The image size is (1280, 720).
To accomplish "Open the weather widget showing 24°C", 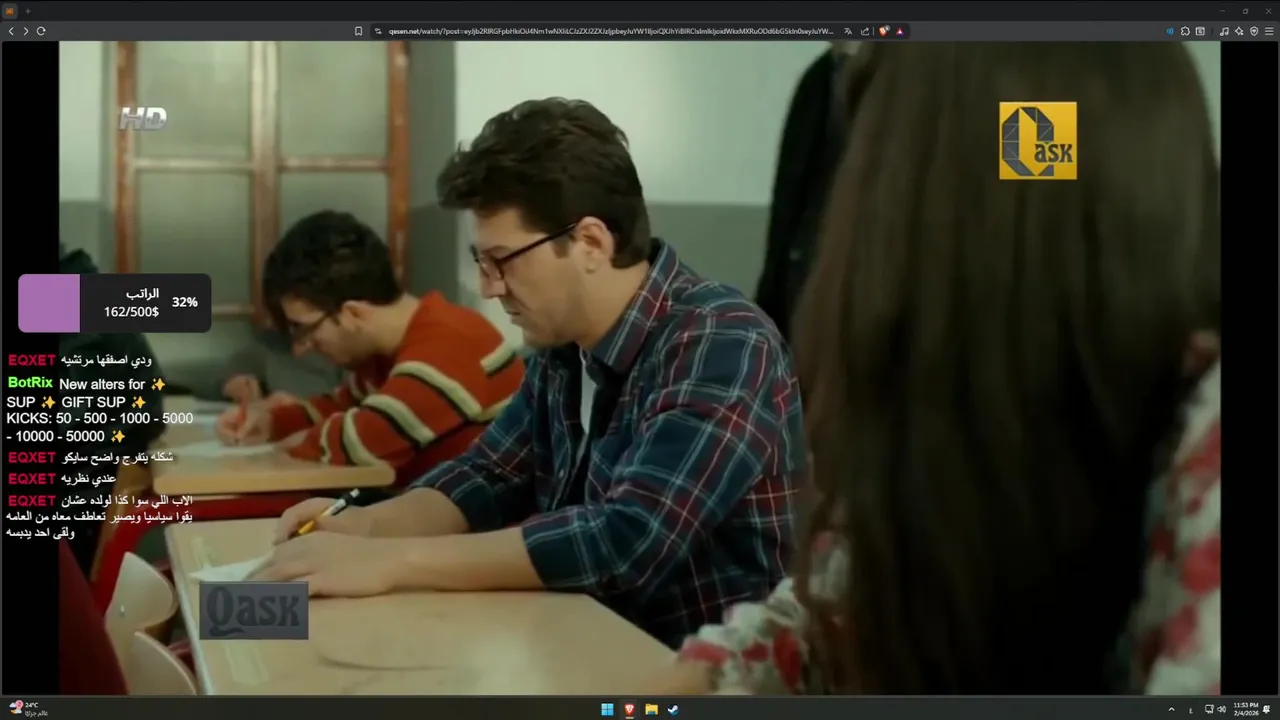I will point(28,709).
